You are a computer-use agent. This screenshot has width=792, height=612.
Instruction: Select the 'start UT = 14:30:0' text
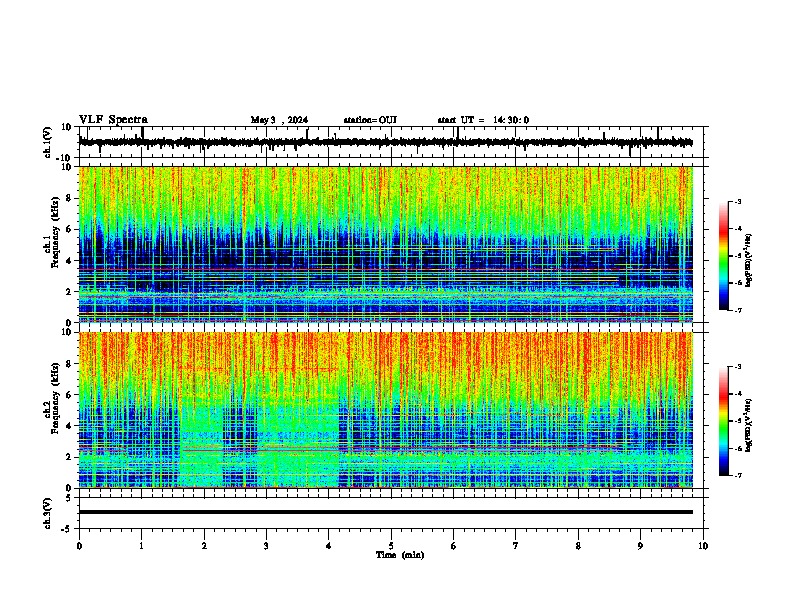point(483,120)
